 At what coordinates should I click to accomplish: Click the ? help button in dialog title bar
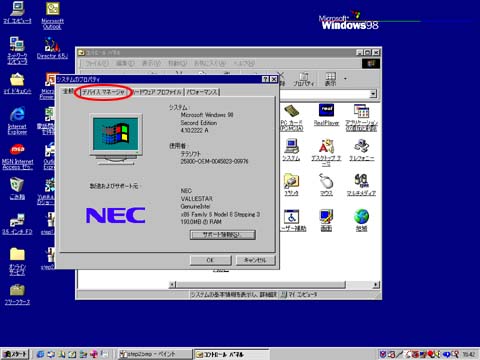coord(265,79)
